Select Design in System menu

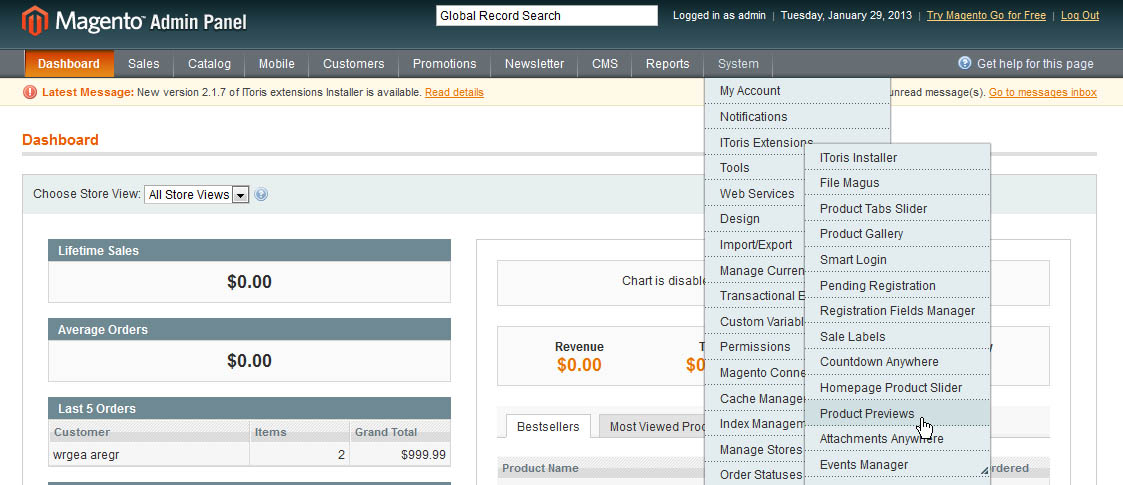click(x=754, y=219)
